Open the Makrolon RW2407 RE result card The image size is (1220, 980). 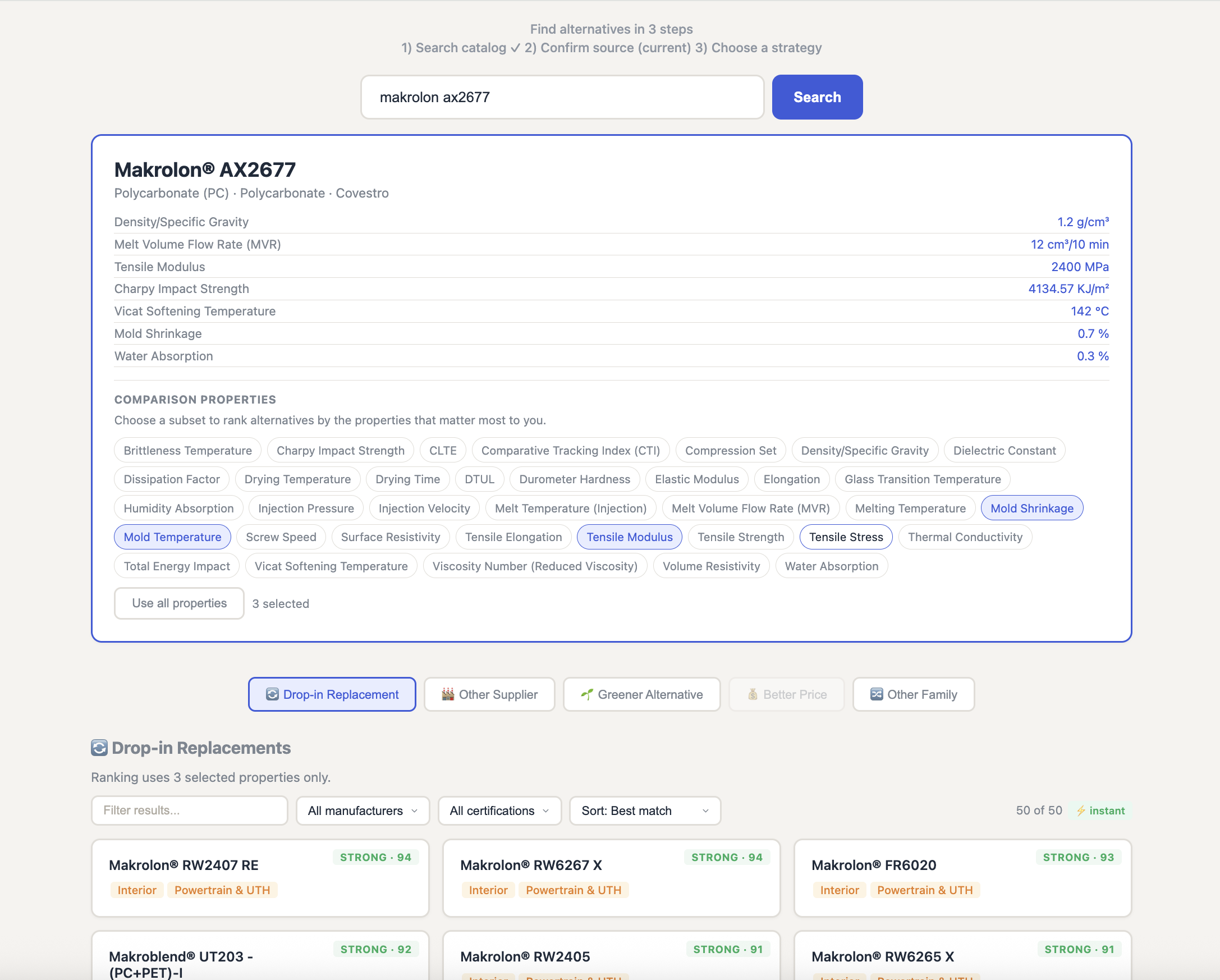point(260,878)
